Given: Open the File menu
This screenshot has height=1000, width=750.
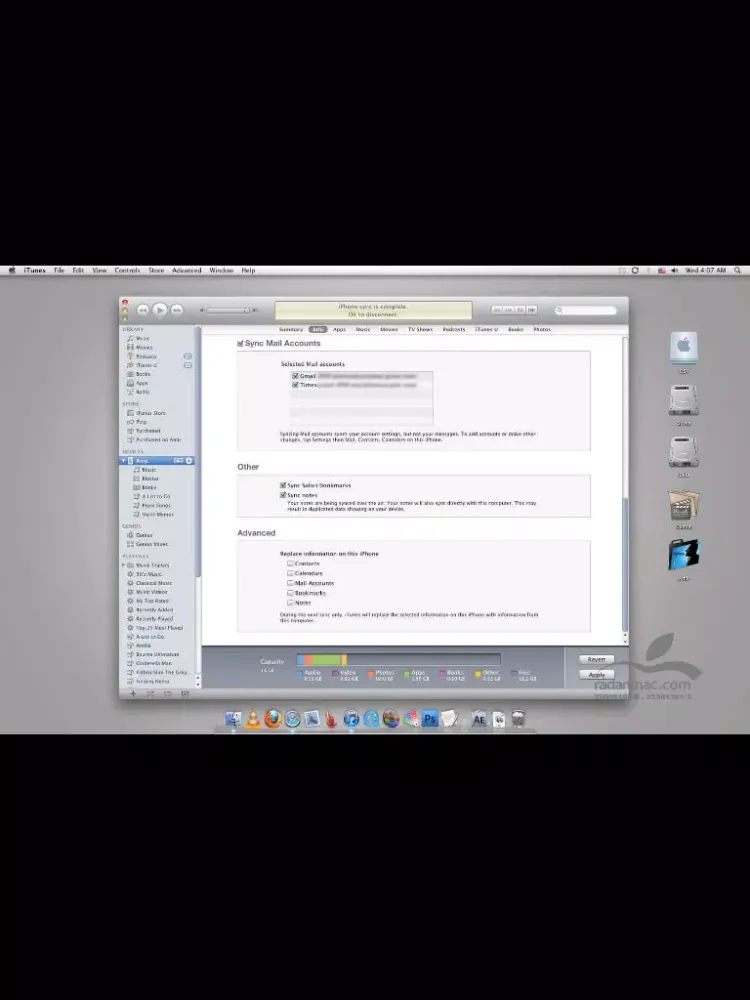Looking at the screenshot, I should tap(59, 270).
